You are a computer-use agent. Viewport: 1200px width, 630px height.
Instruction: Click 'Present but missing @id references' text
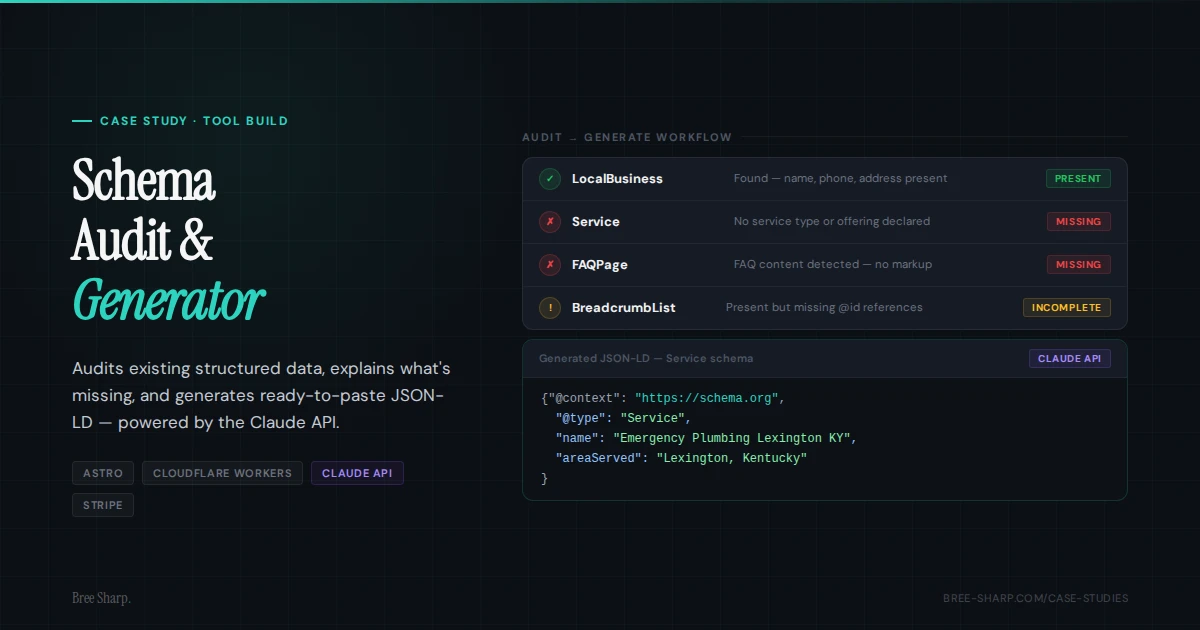(x=824, y=308)
